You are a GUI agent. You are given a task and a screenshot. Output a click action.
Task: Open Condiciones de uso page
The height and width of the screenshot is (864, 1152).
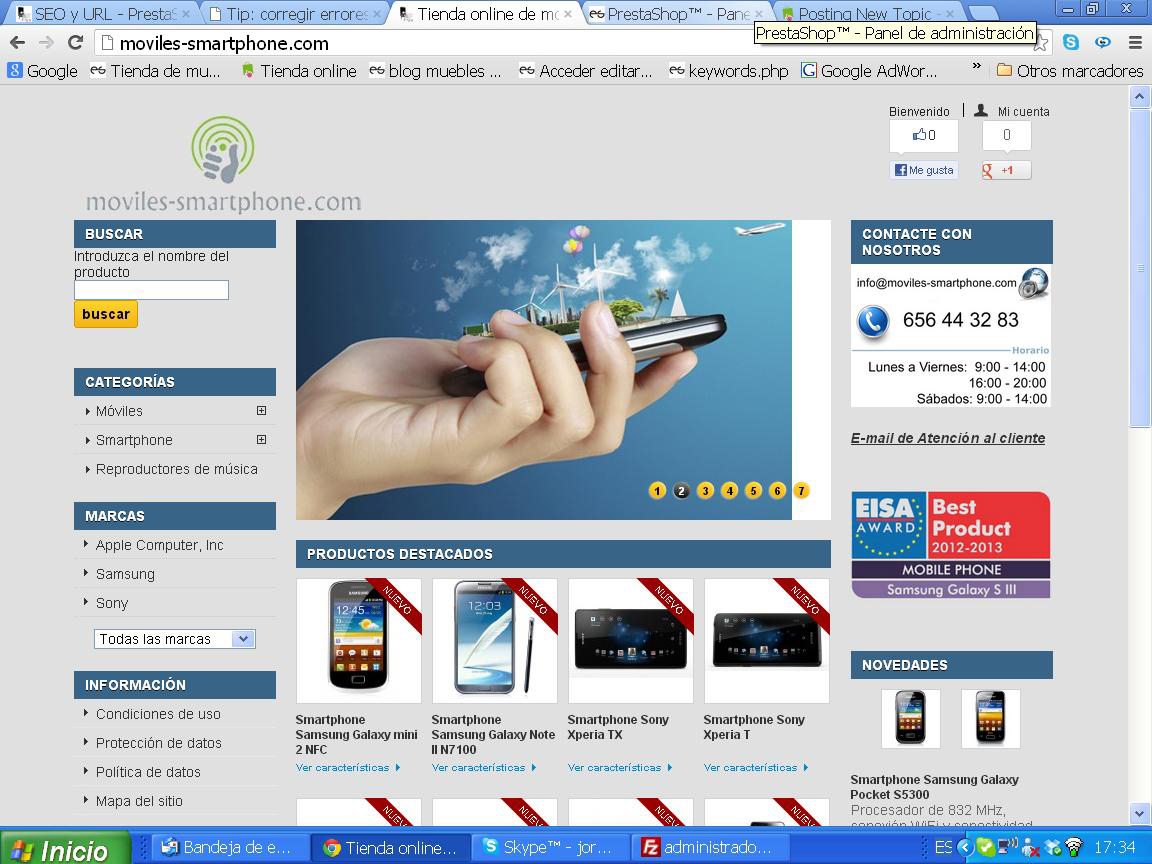tap(158, 714)
